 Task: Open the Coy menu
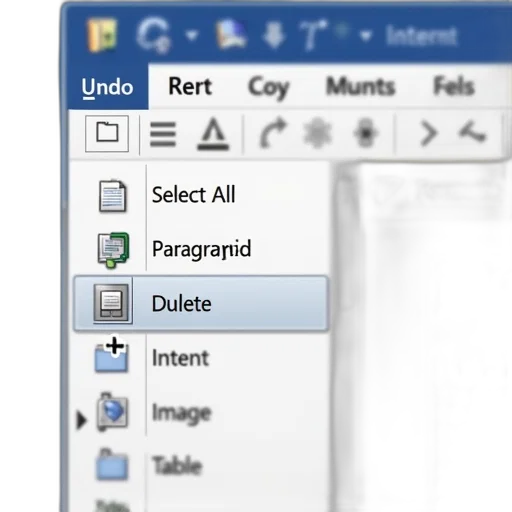click(269, 88)
